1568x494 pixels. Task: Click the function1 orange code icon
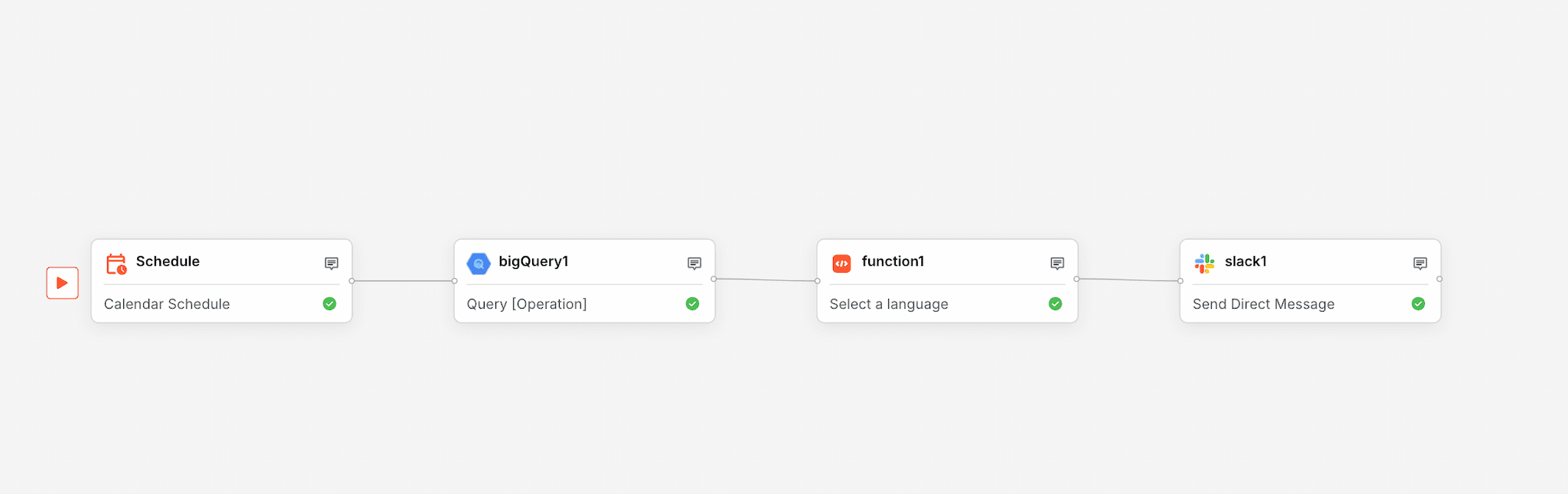point(841,263)
